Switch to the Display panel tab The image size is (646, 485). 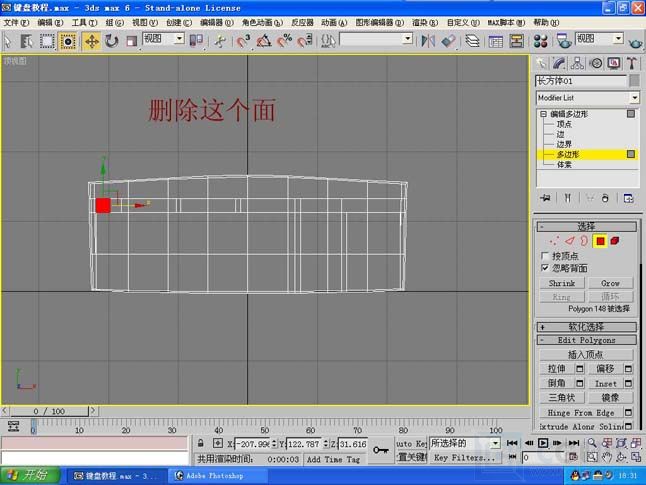(614, 63)
